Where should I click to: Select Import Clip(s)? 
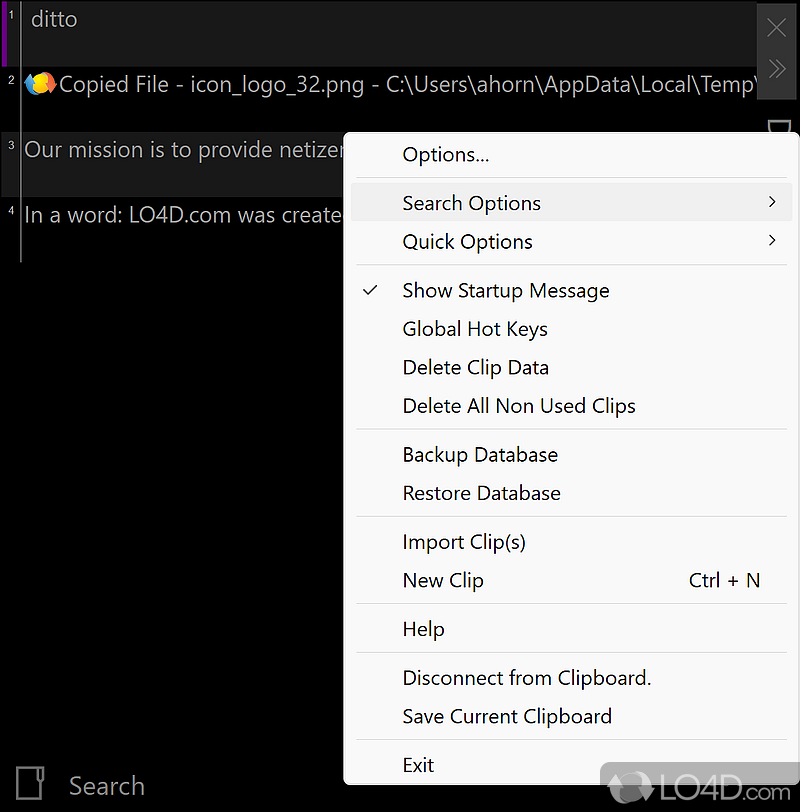pos(464,541)
